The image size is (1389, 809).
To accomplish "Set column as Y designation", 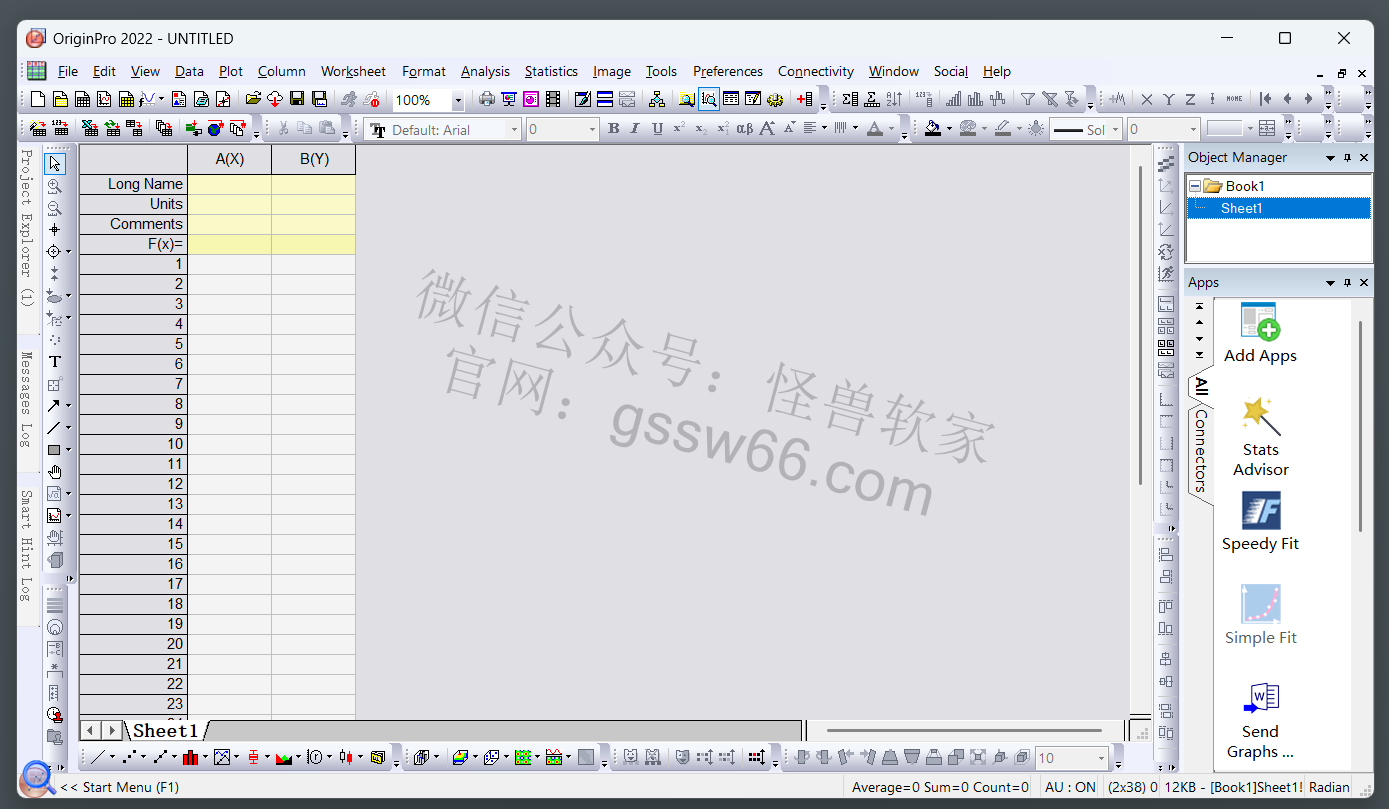I will [1169, 99].
